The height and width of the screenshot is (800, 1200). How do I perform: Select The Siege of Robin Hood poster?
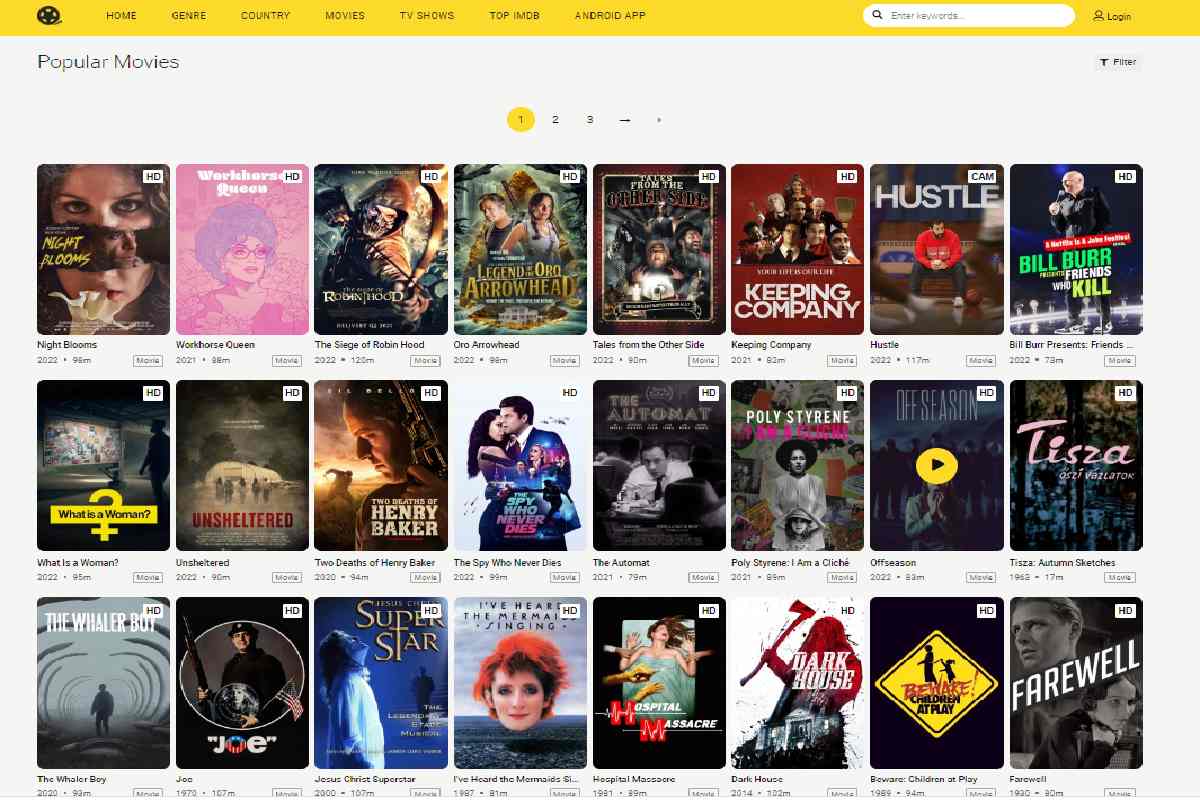[x=381, y=249]
